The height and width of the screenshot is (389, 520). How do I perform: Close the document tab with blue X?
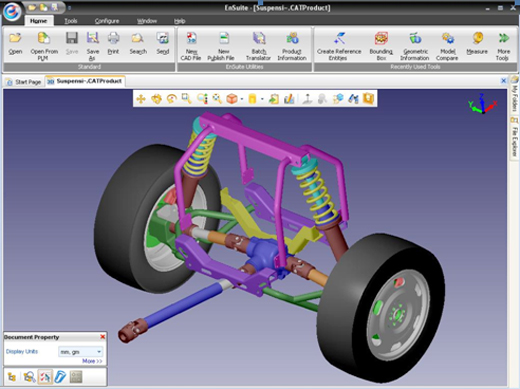503,81
